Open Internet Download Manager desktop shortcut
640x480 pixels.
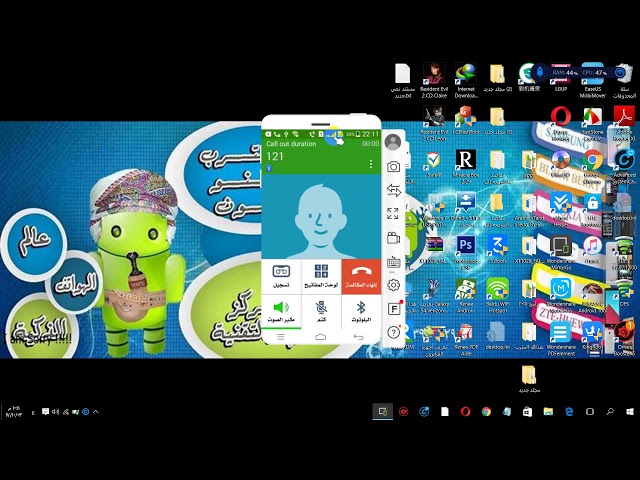point(466,80)
